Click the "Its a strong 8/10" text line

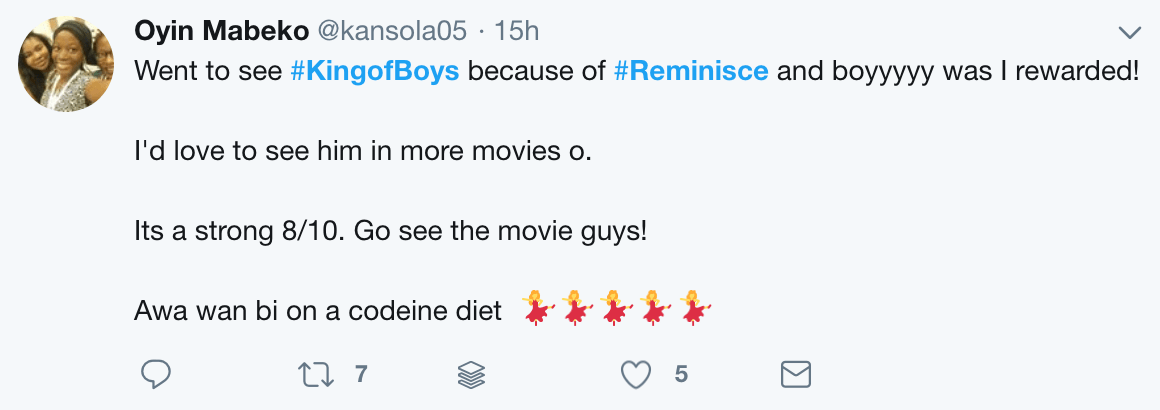click(391, 231)
